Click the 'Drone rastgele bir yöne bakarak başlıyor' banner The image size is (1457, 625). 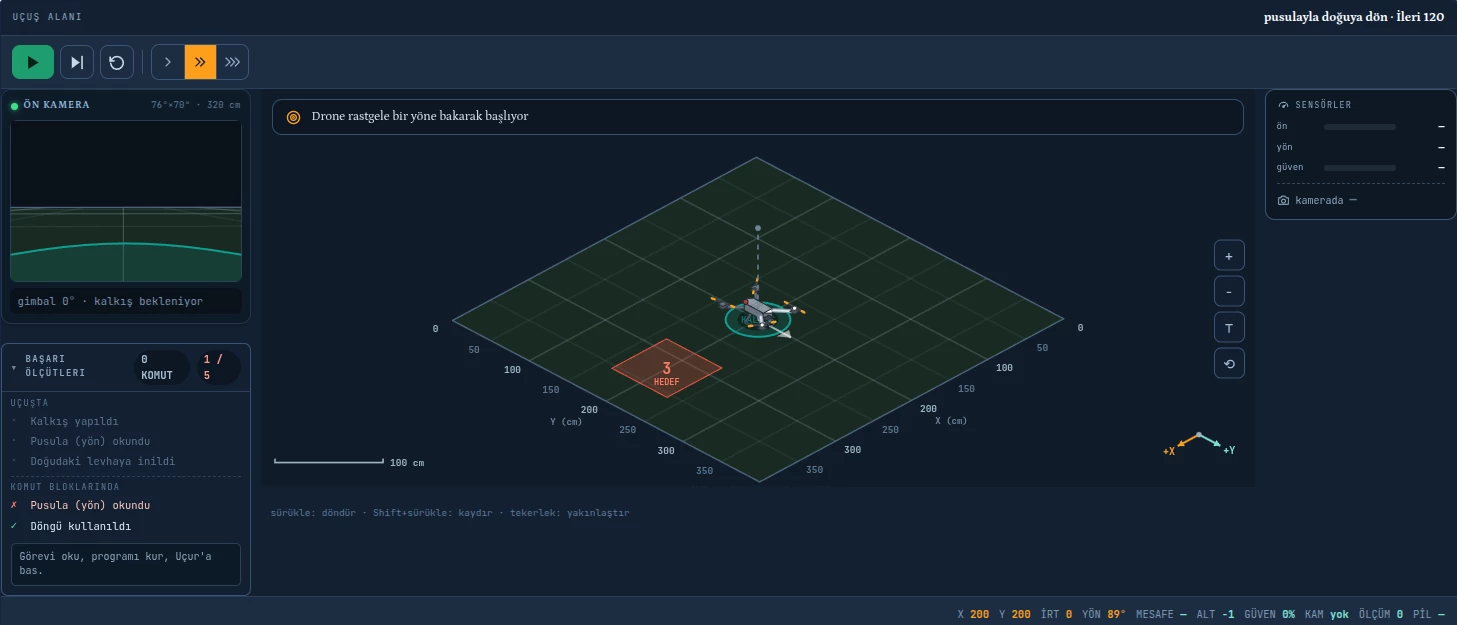click(x=758, y=117)
